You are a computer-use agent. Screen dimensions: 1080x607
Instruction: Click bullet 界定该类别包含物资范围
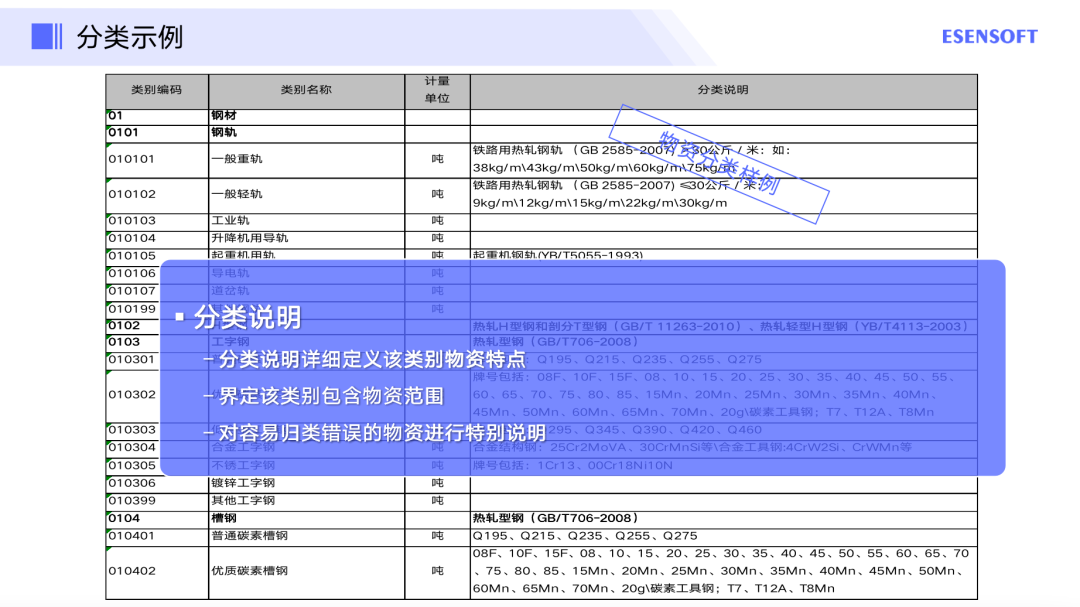coord(331,396)
